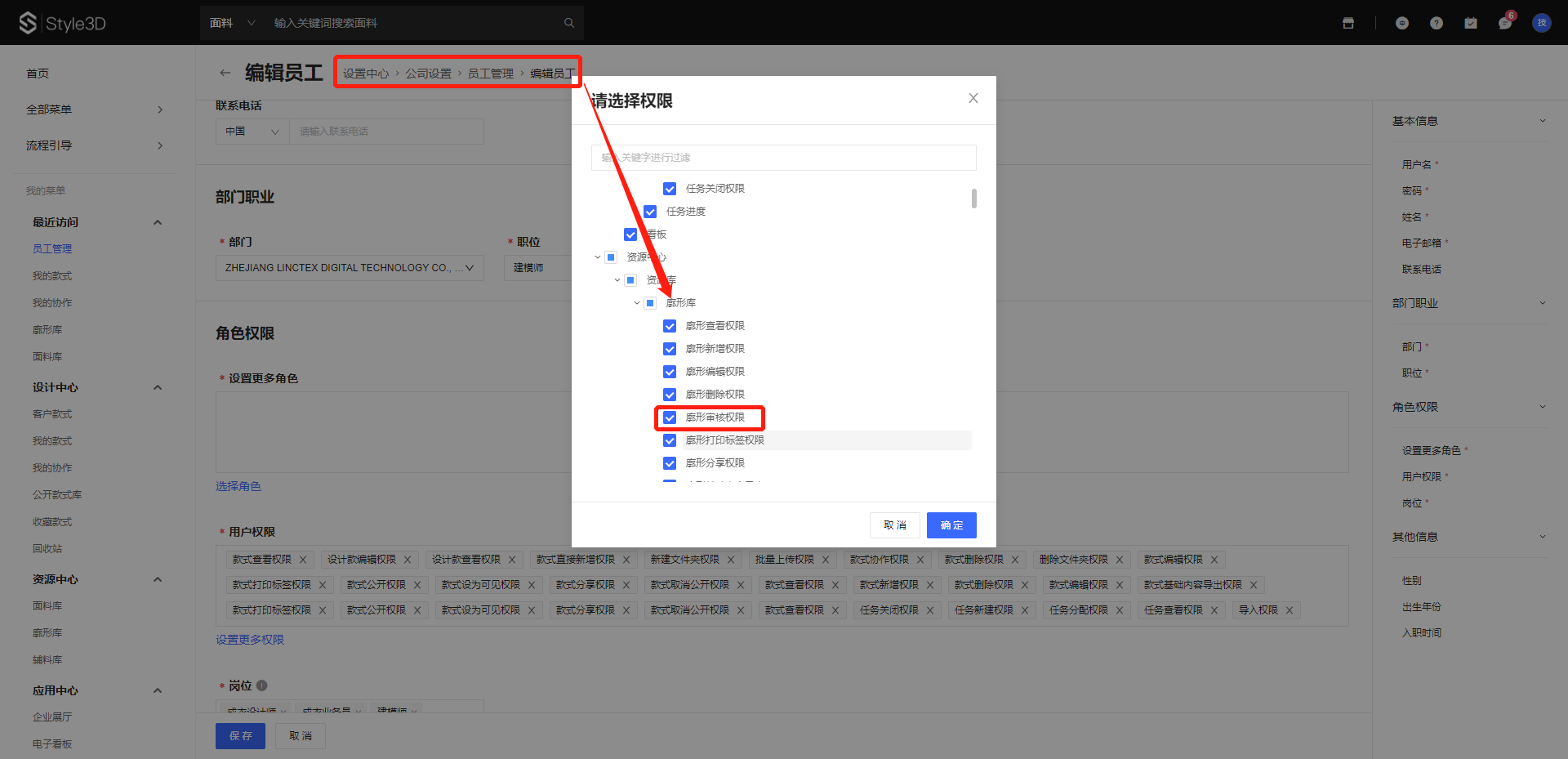Remove the 新建文件夹权限 tag
The height and width of the screenshot is (759, 1568).
pos(731,560)
